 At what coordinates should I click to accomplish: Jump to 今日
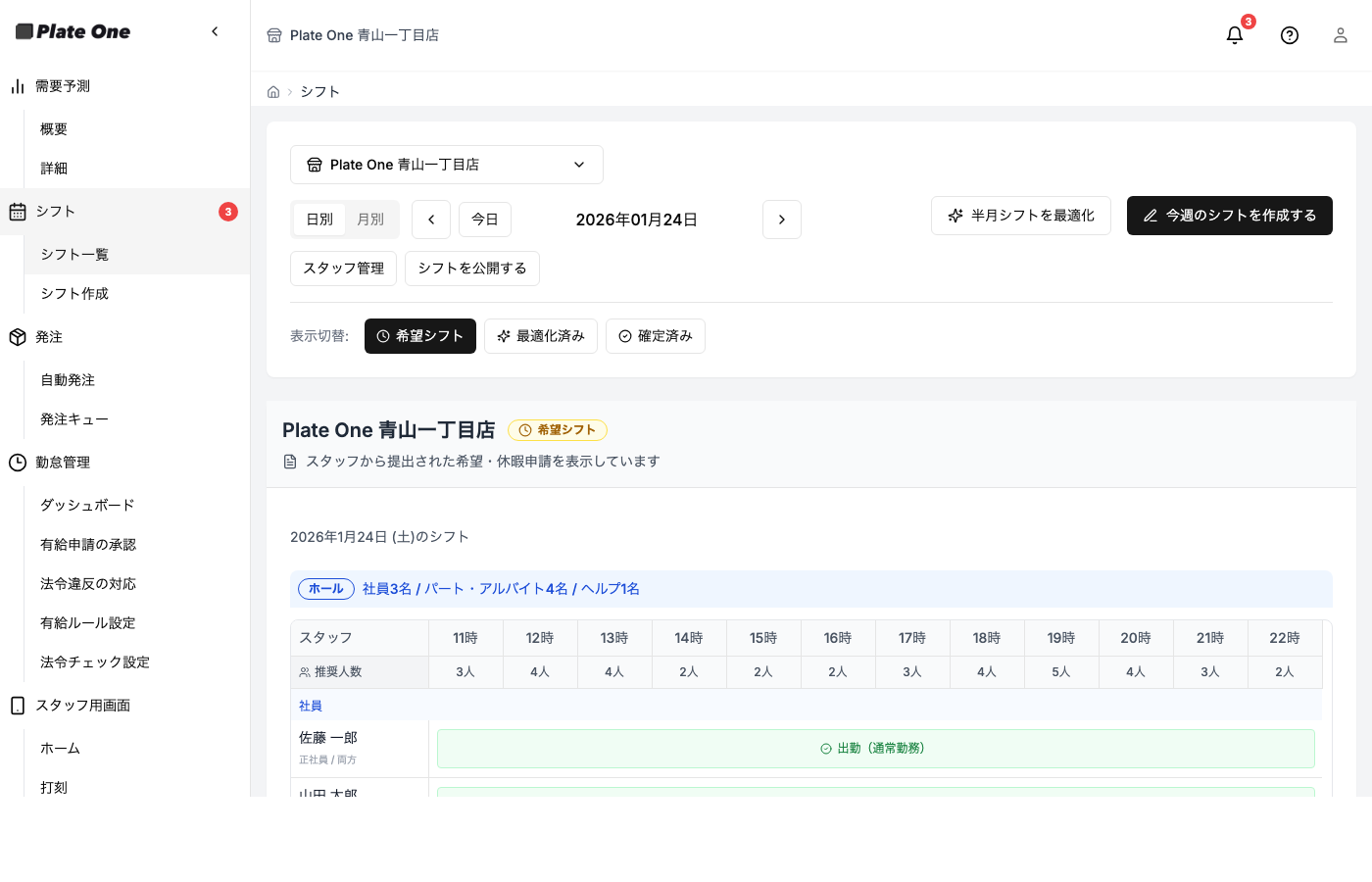pyautogui.click(x=485, y=220)
